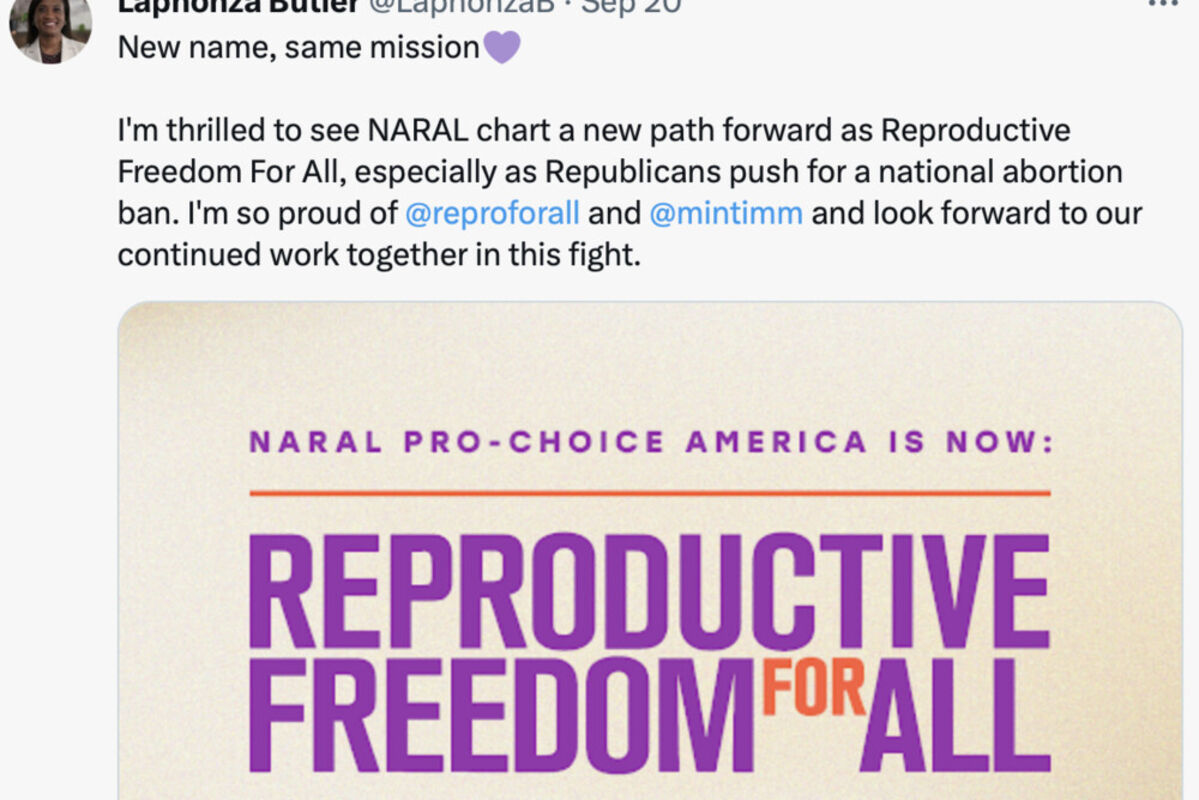This screenshot has height=800, width=1199.
Task: Click the purple 'FREEDOM' word in logo
Action: tap(502, 714)
